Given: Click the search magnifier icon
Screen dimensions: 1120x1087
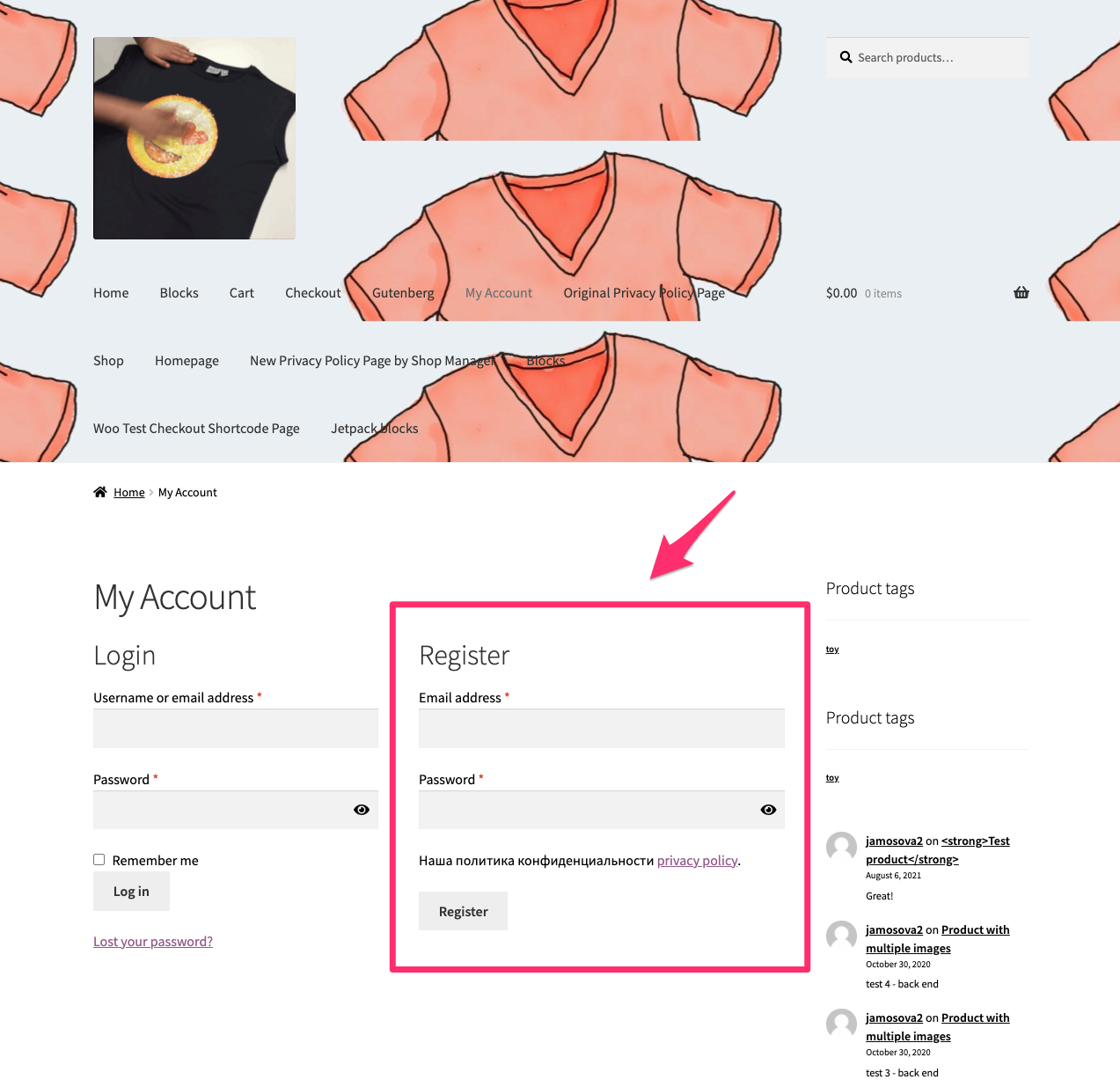Looking at the screenshot, I should coord(845,56).
